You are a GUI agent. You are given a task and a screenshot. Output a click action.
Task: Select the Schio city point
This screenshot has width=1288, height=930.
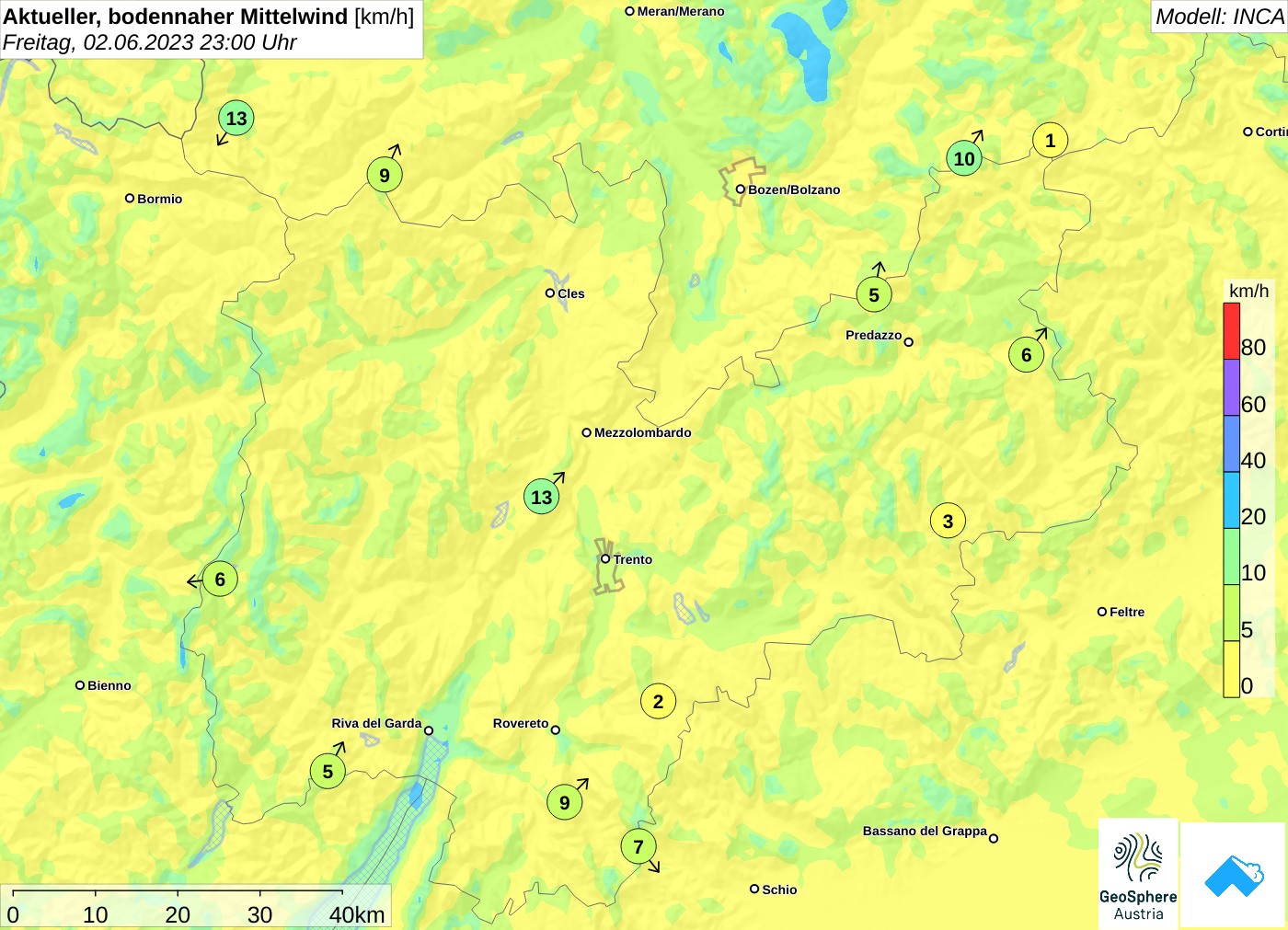754,889
